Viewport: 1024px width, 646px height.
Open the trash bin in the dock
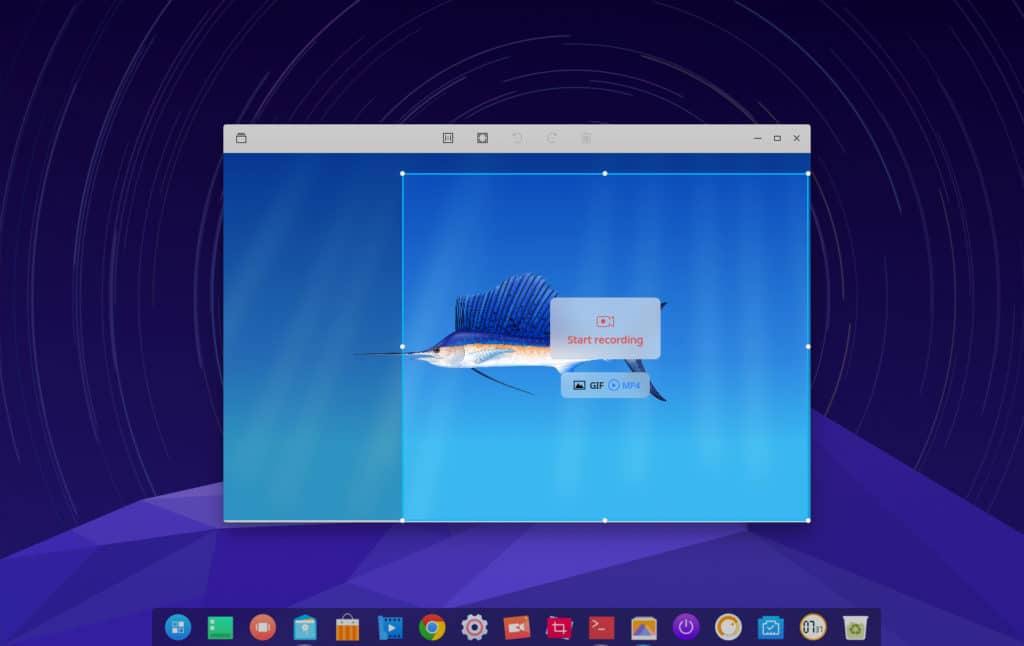(855, 628)
